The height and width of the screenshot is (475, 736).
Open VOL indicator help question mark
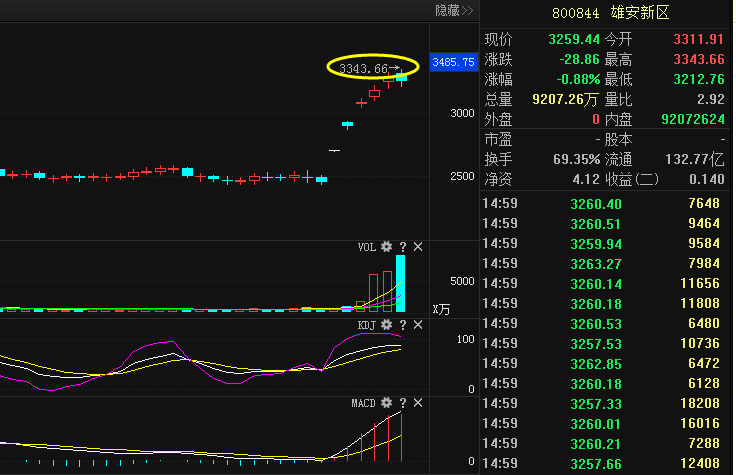[x=403, y=247]
